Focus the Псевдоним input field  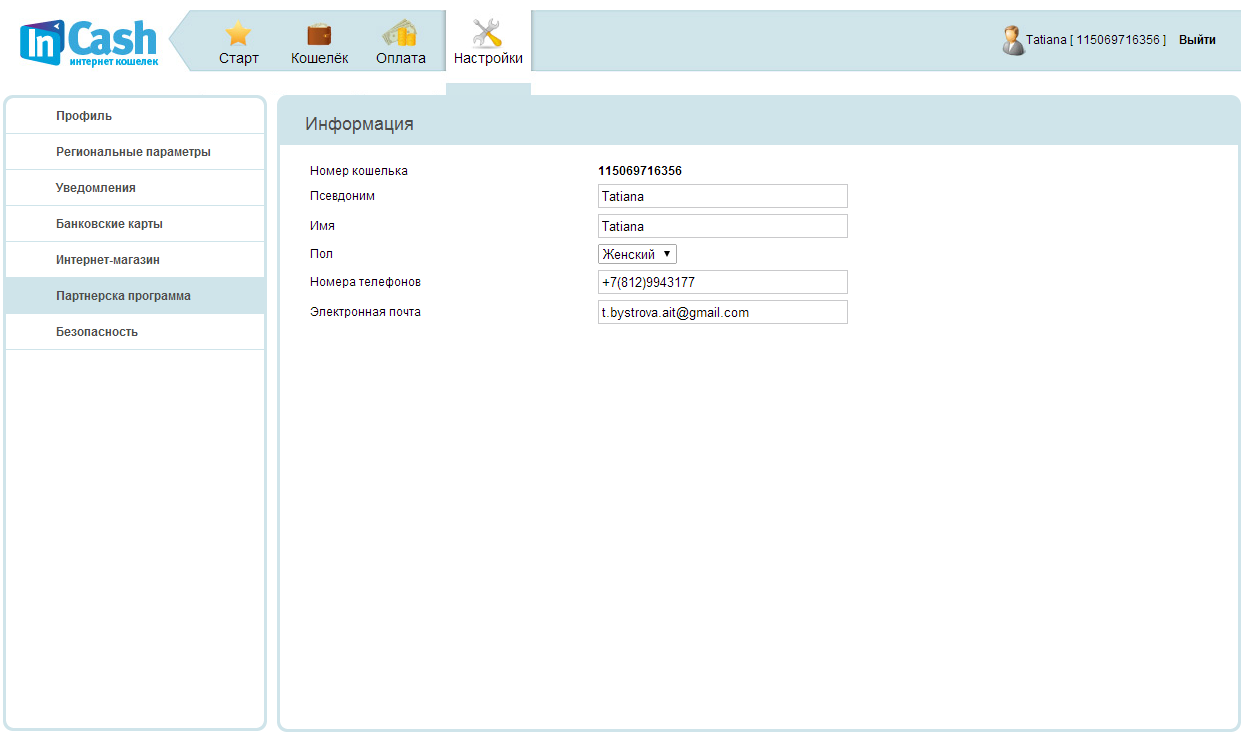click(x=723, y=196)
